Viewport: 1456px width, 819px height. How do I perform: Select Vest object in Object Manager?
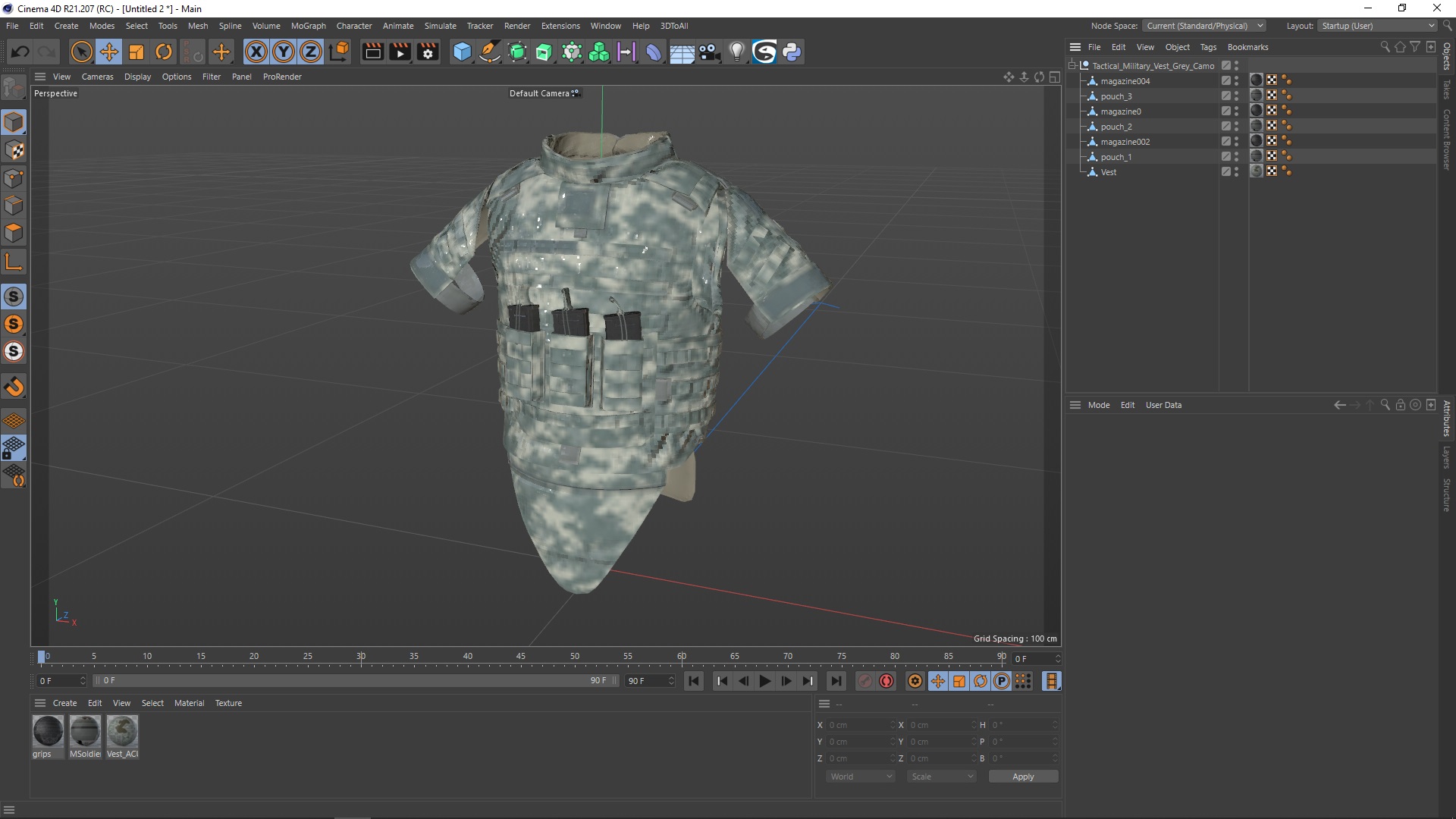coord(1109,172)
